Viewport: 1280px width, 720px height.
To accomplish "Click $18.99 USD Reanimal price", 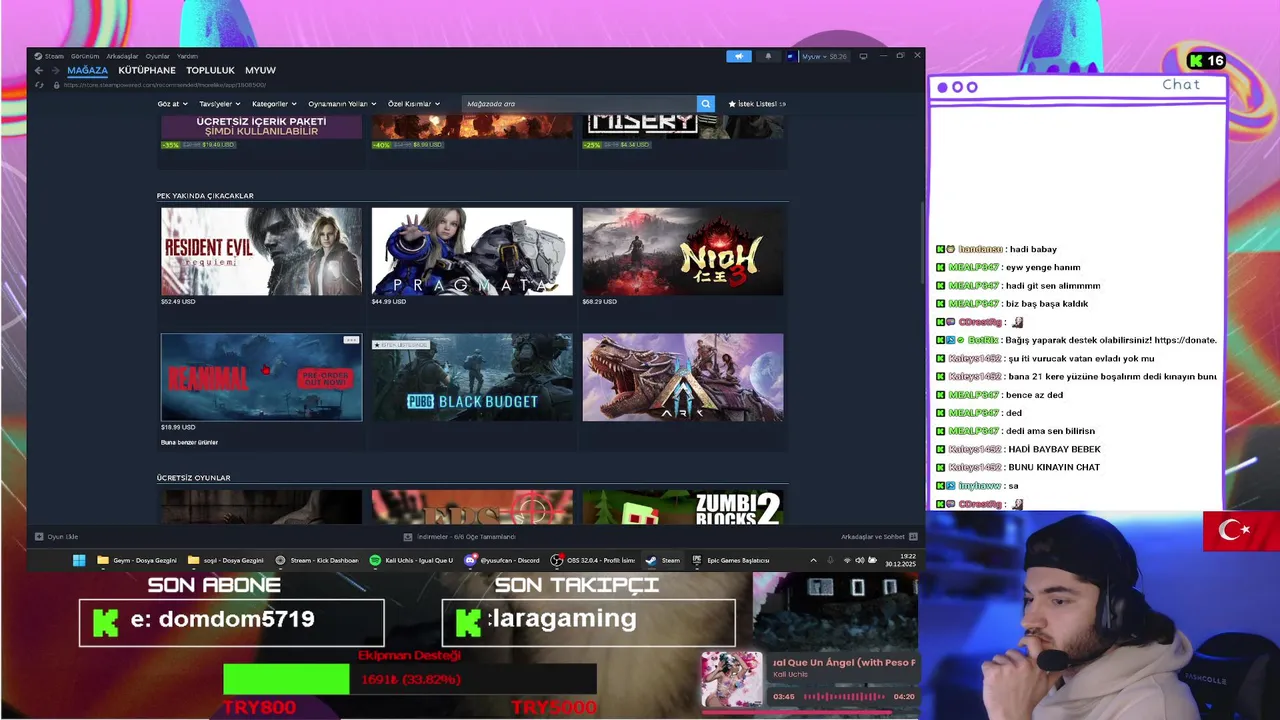I will (x=178, y=427).
